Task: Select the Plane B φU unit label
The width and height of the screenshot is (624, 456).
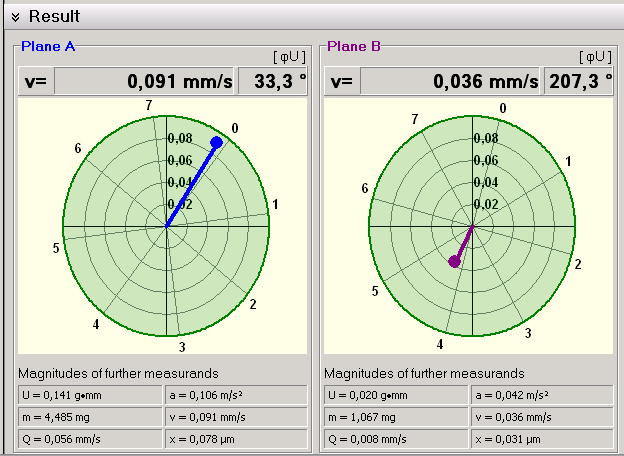Action: pyautogui.click(x=595, y=57)
